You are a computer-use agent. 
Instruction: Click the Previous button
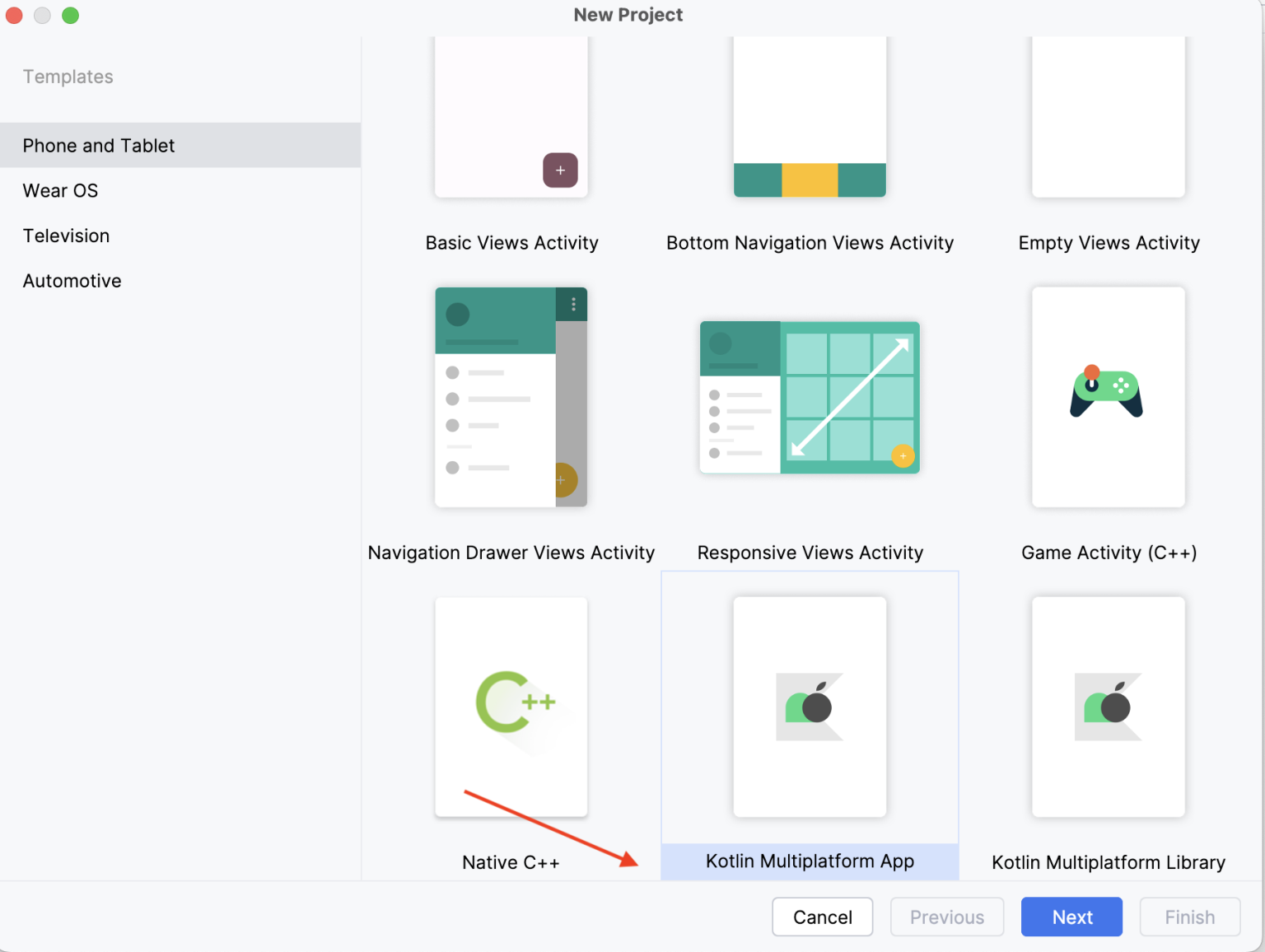point(946,917)
